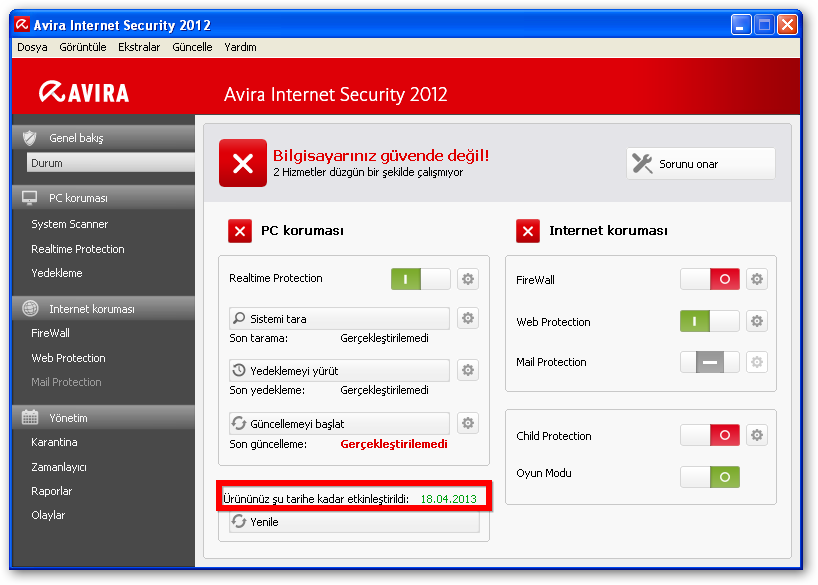Click the Avira logo in header
This screenshot has width=818, height=585.
(84, 92)
